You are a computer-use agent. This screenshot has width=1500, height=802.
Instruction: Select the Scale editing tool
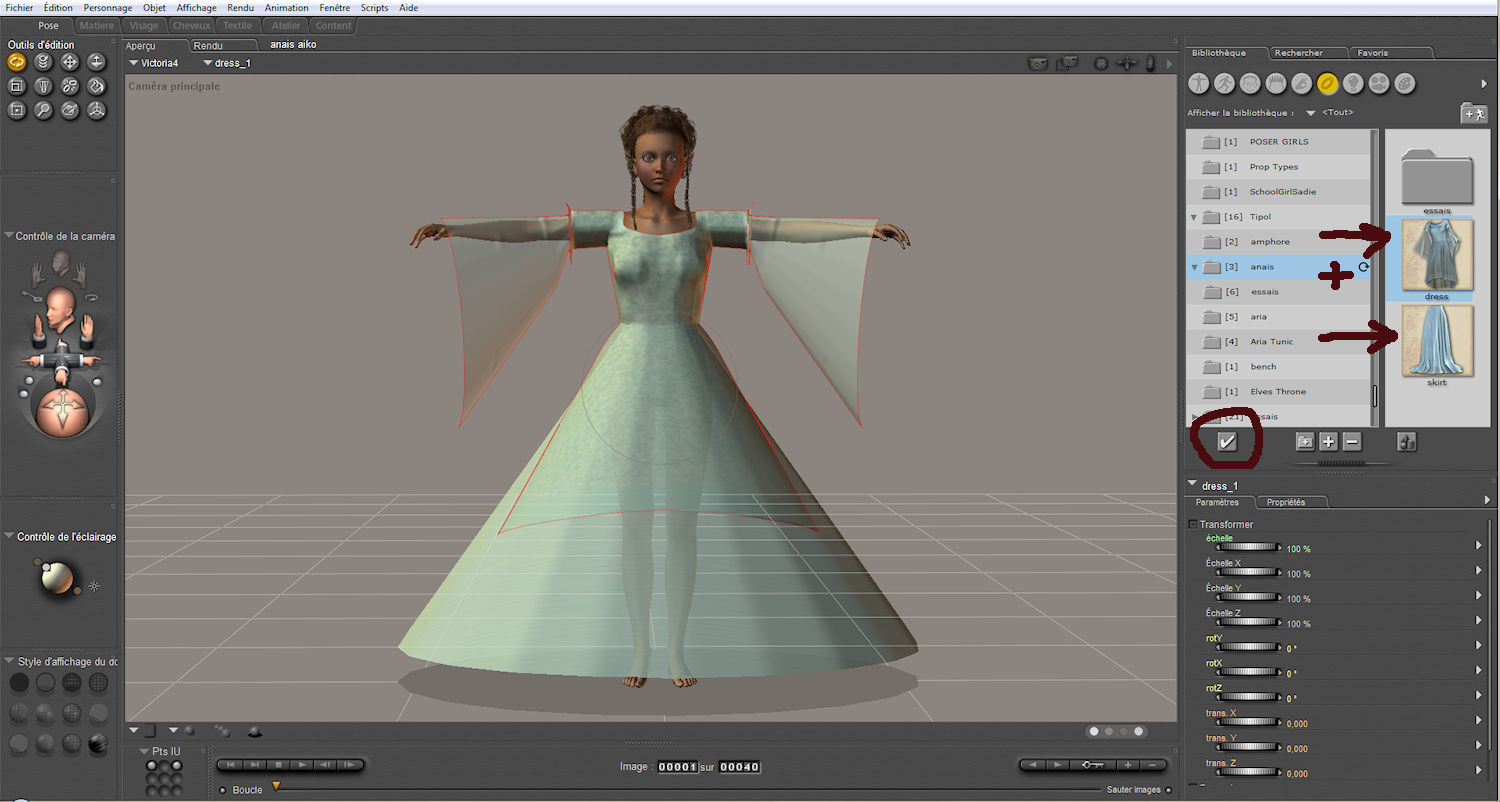[17, 86]
